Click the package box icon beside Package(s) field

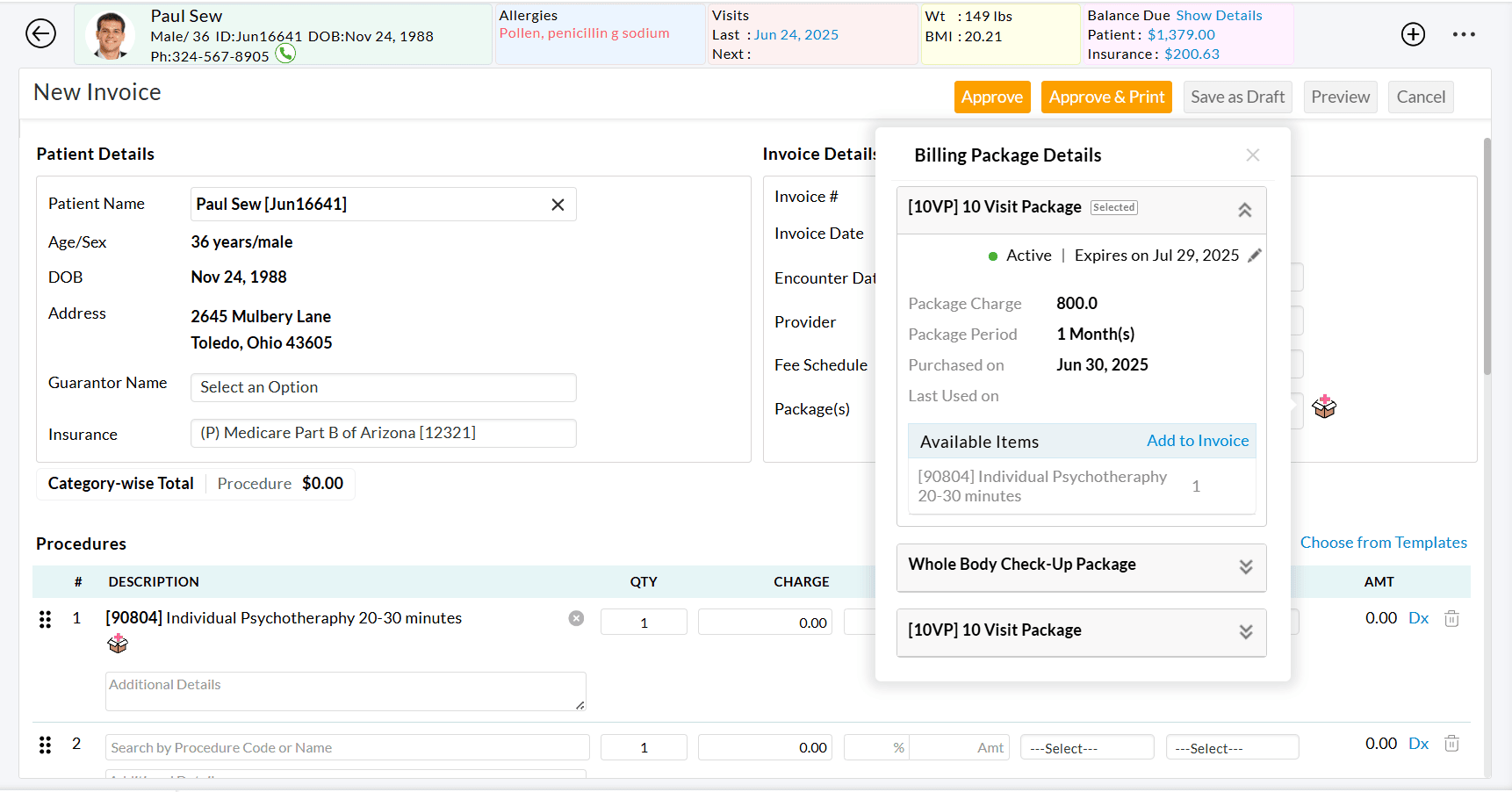(x=1323, y=407)
